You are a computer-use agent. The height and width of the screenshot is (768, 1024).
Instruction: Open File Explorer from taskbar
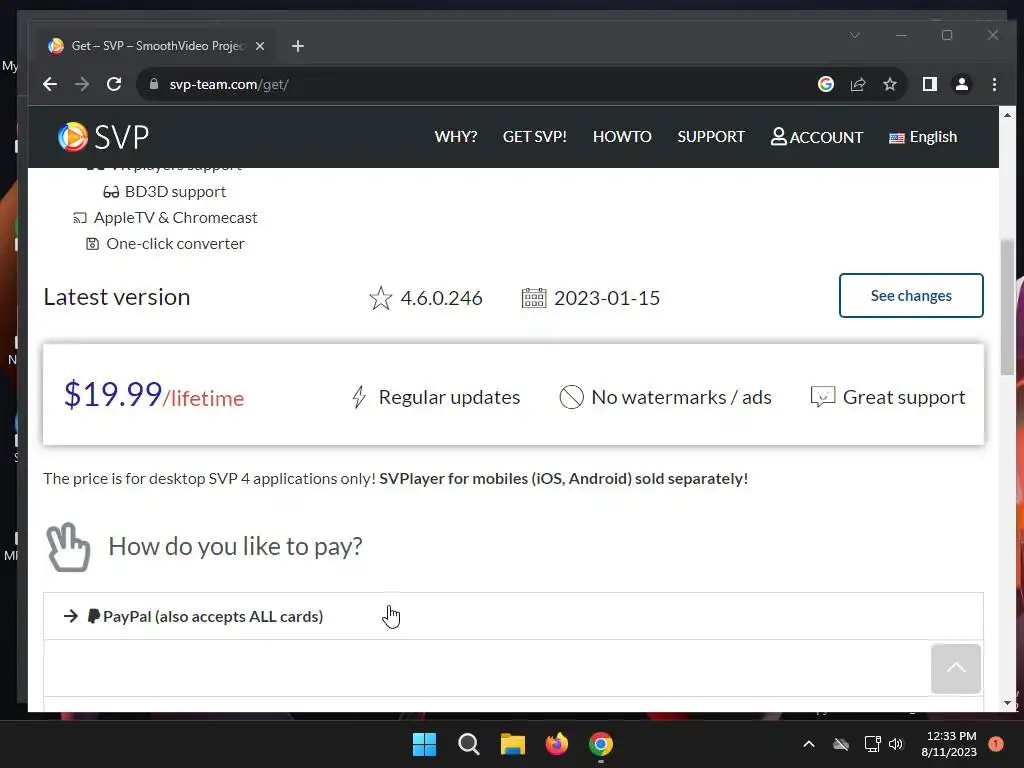coord(513,744)
